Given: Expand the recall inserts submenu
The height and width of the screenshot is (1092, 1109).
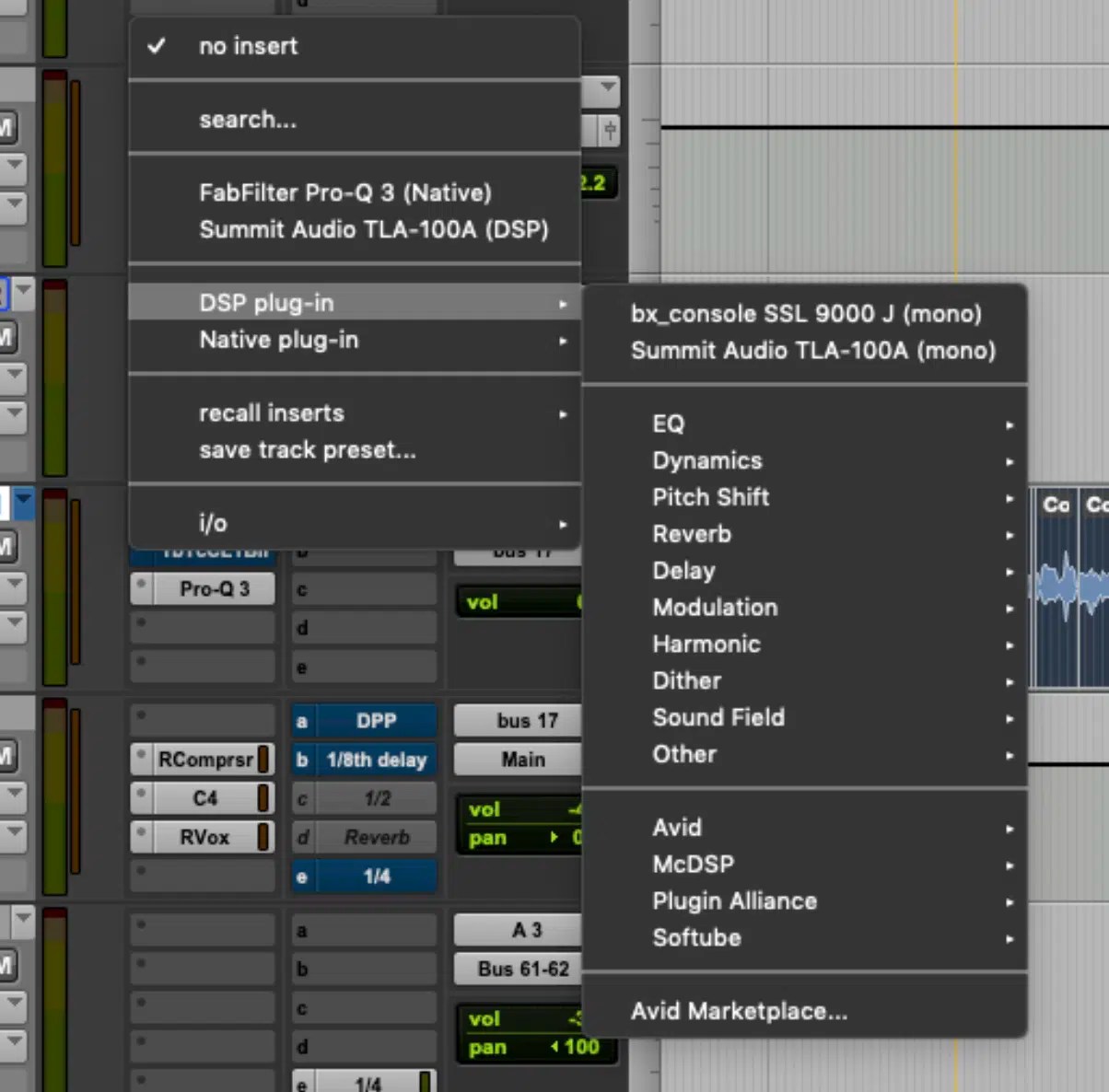Looking at the screenshot, I should [x=355, y=413].
